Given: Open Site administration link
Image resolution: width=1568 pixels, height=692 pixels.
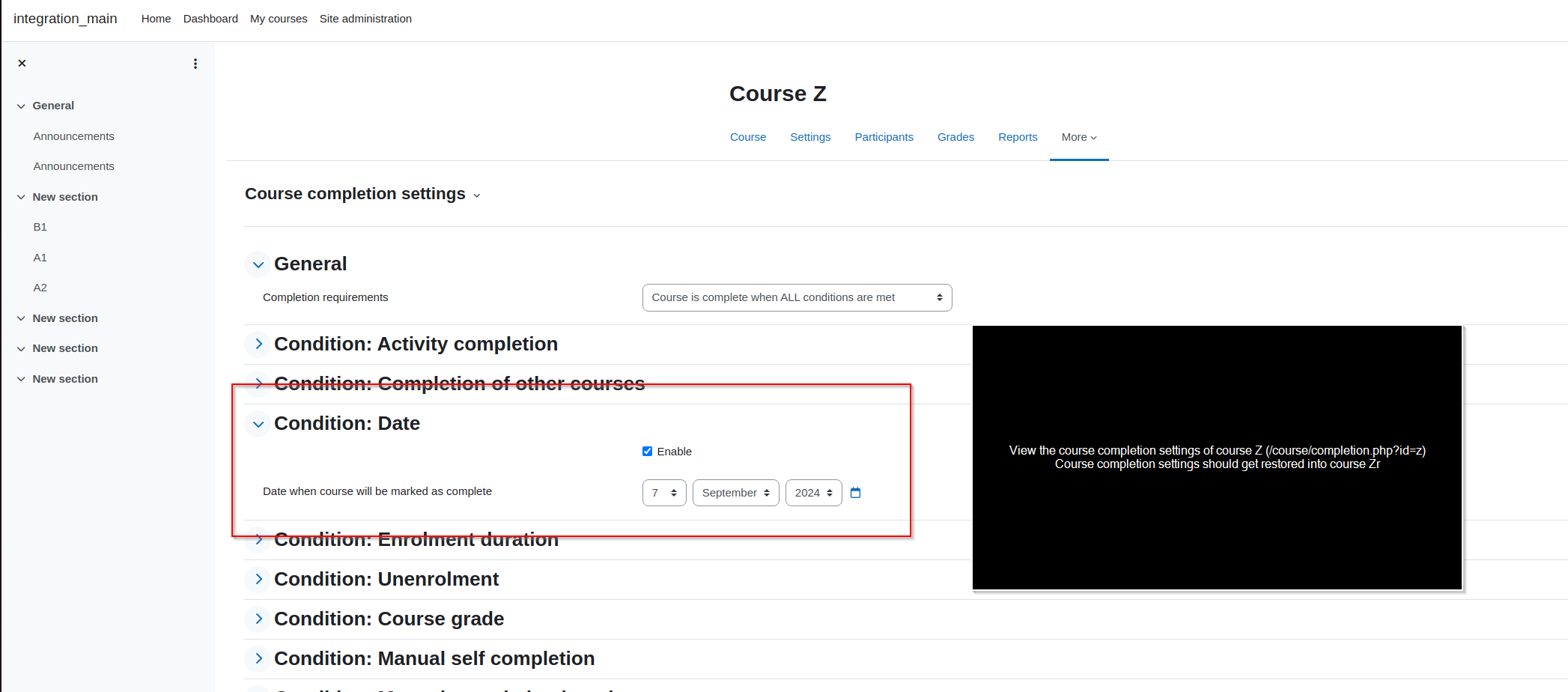Looking at the screenshot, I should [365, 19].
